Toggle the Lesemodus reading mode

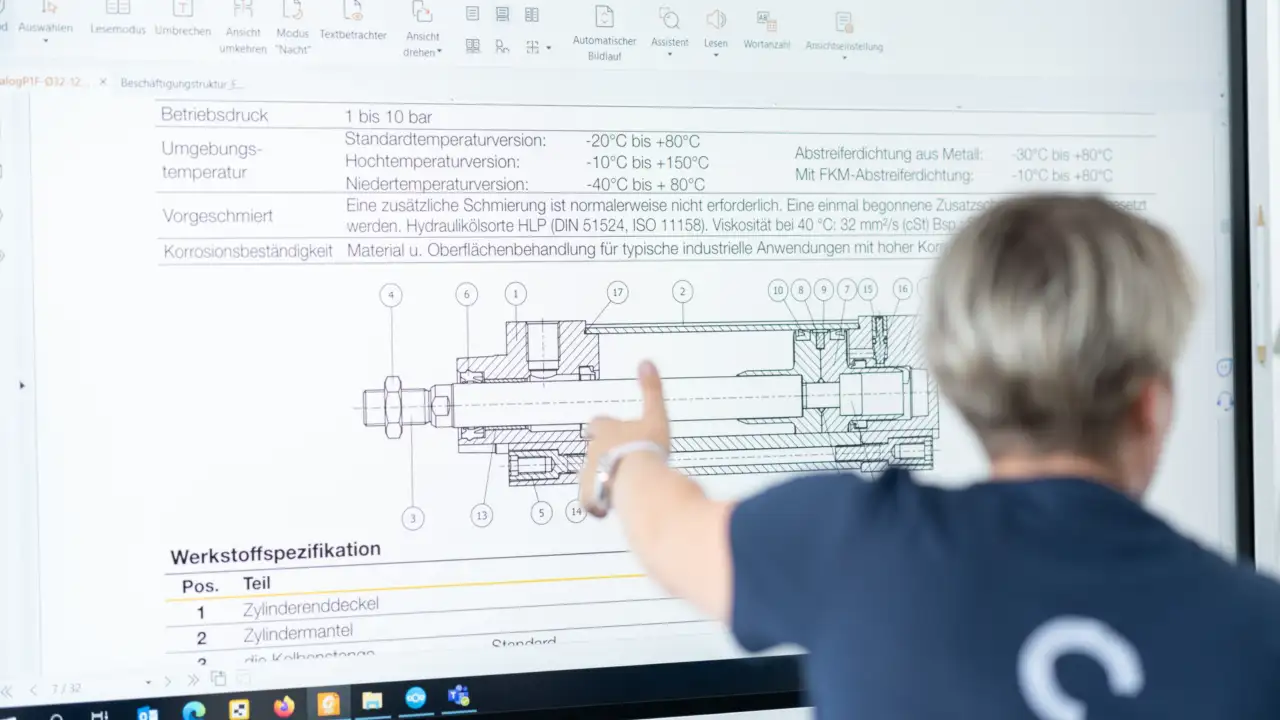118,10
